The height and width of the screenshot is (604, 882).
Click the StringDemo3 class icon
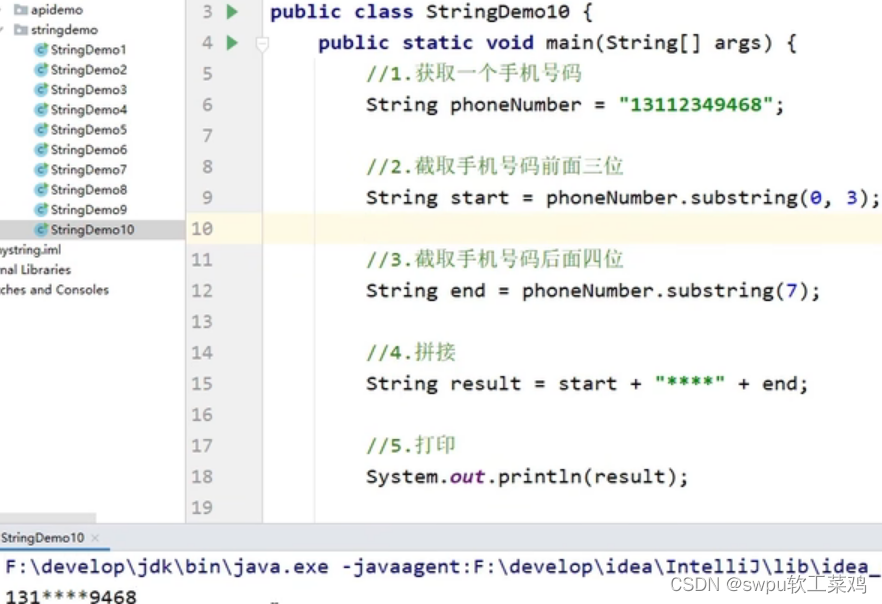[40, 90]
